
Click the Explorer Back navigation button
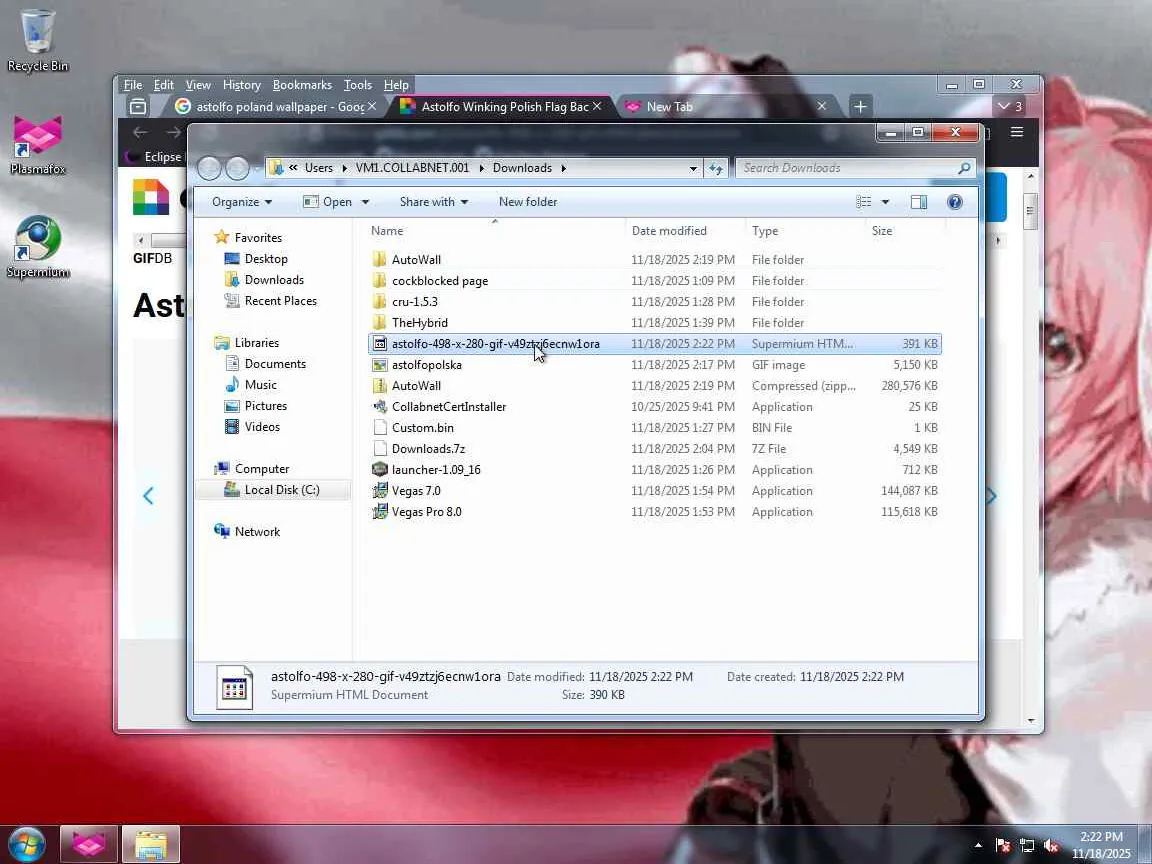coord(209,168)
